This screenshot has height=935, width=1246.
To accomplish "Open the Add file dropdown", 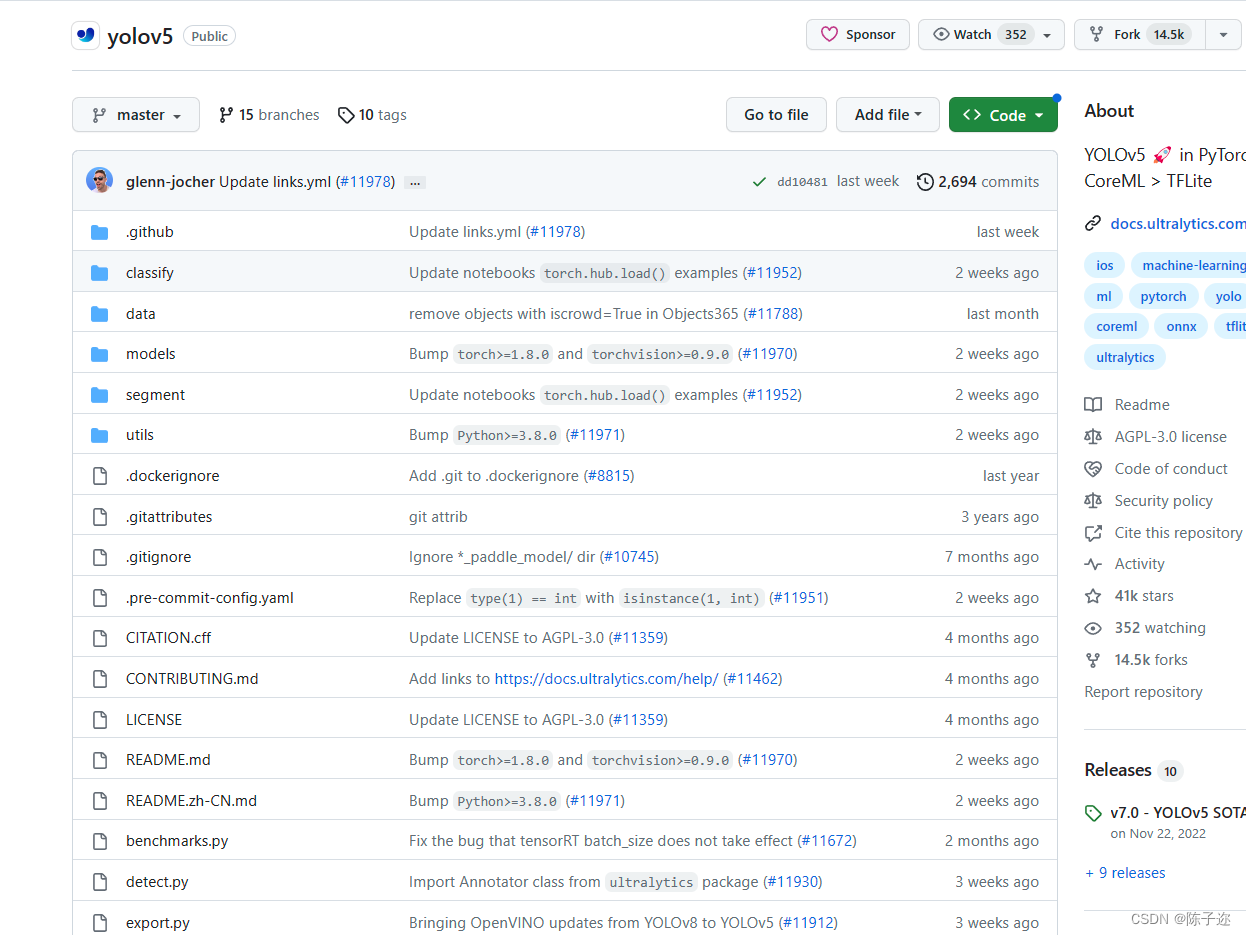I will pos(888,115).
